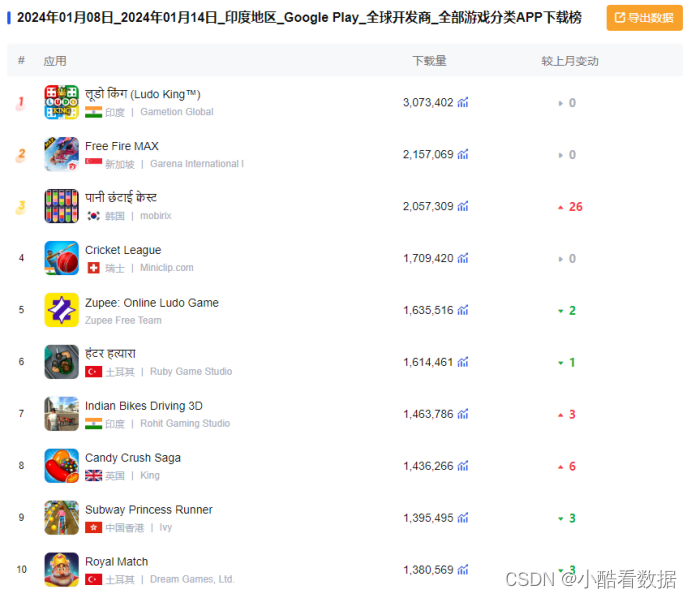Show the trend chart icon next to 3,073,402
692x598 pixels.
click(463, 102)
